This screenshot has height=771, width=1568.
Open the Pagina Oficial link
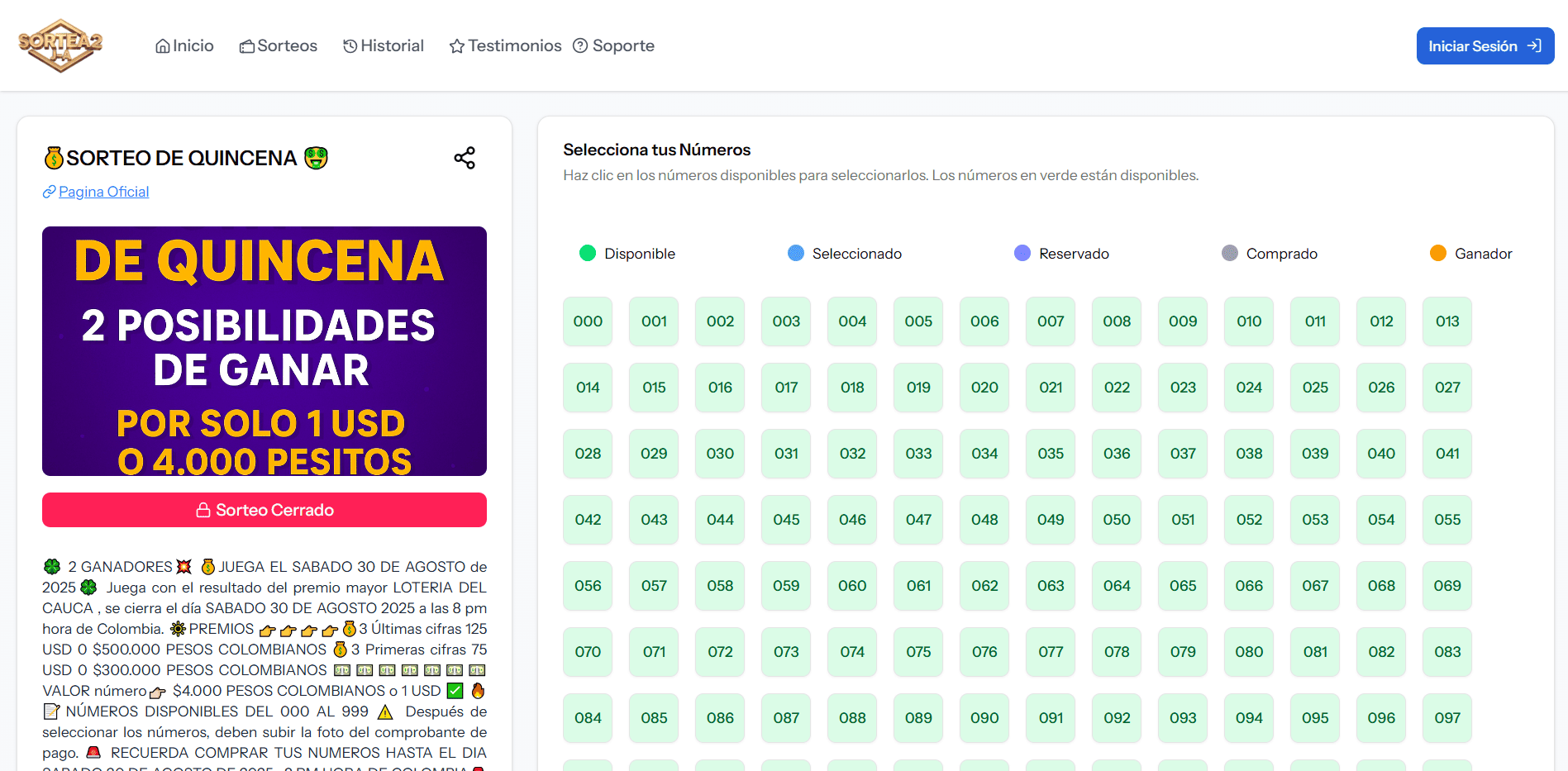(103, 192)
